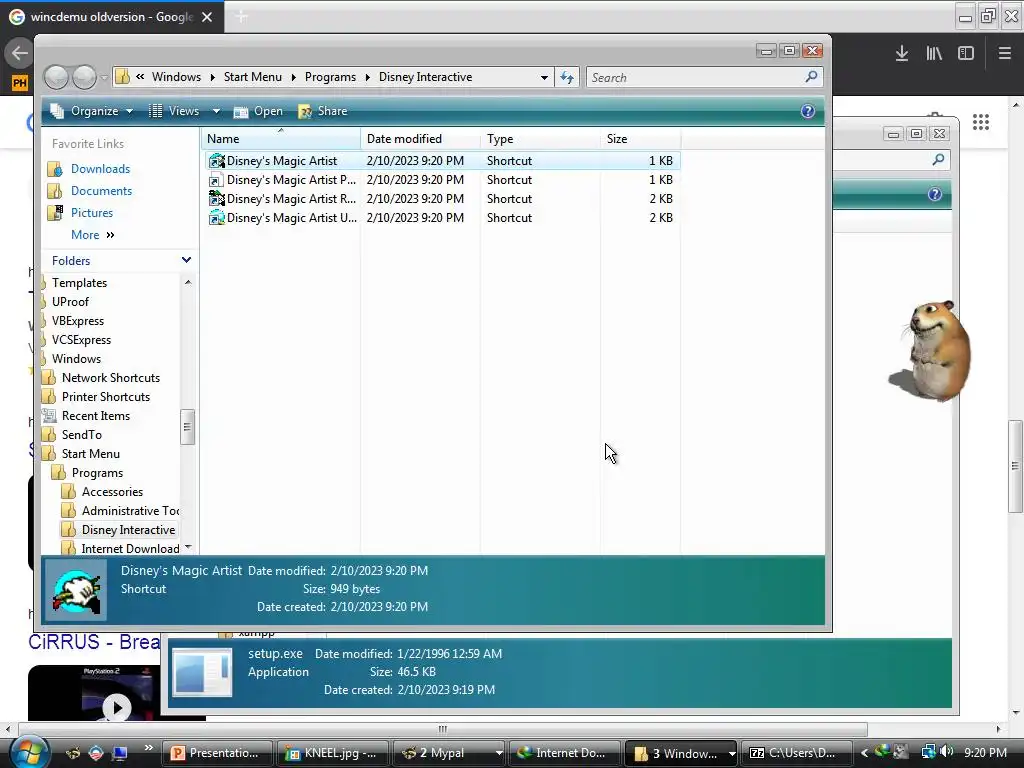Click the show desktop quick launch icon

(120, 753)
